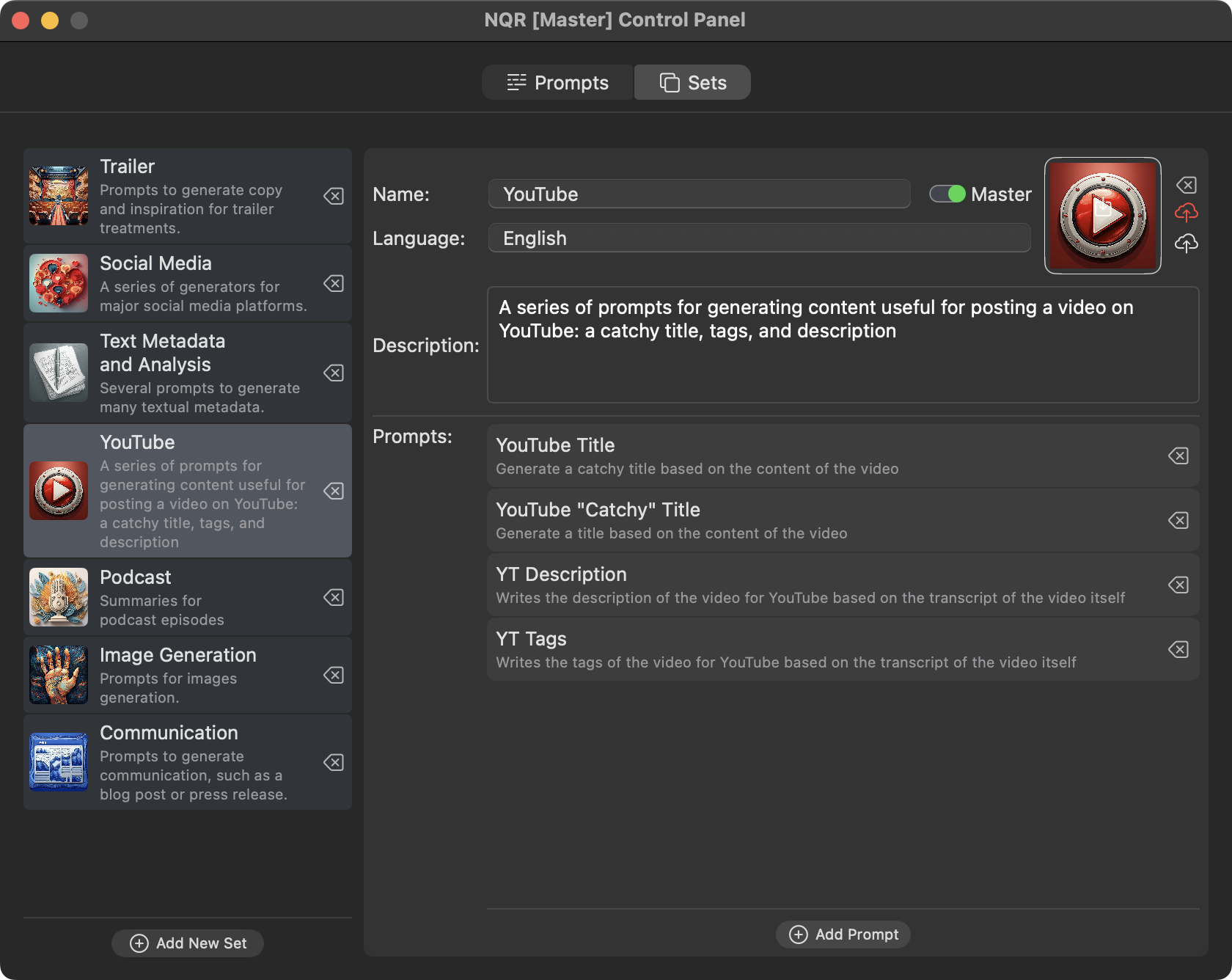Edit the Description text area
This screenshot has height=980, width=1232.
[x=843, y=345]
